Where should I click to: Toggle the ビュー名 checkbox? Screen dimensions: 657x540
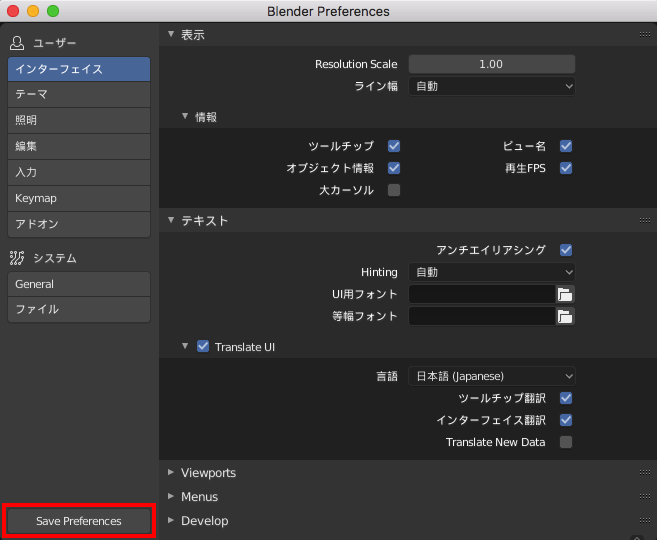point(566,146)
